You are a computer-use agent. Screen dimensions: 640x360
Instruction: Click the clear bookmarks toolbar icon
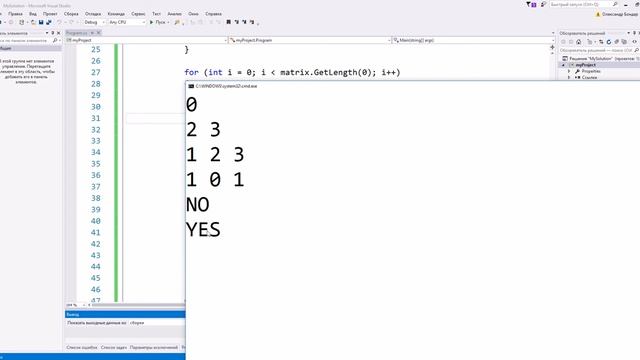click(252, 22)
